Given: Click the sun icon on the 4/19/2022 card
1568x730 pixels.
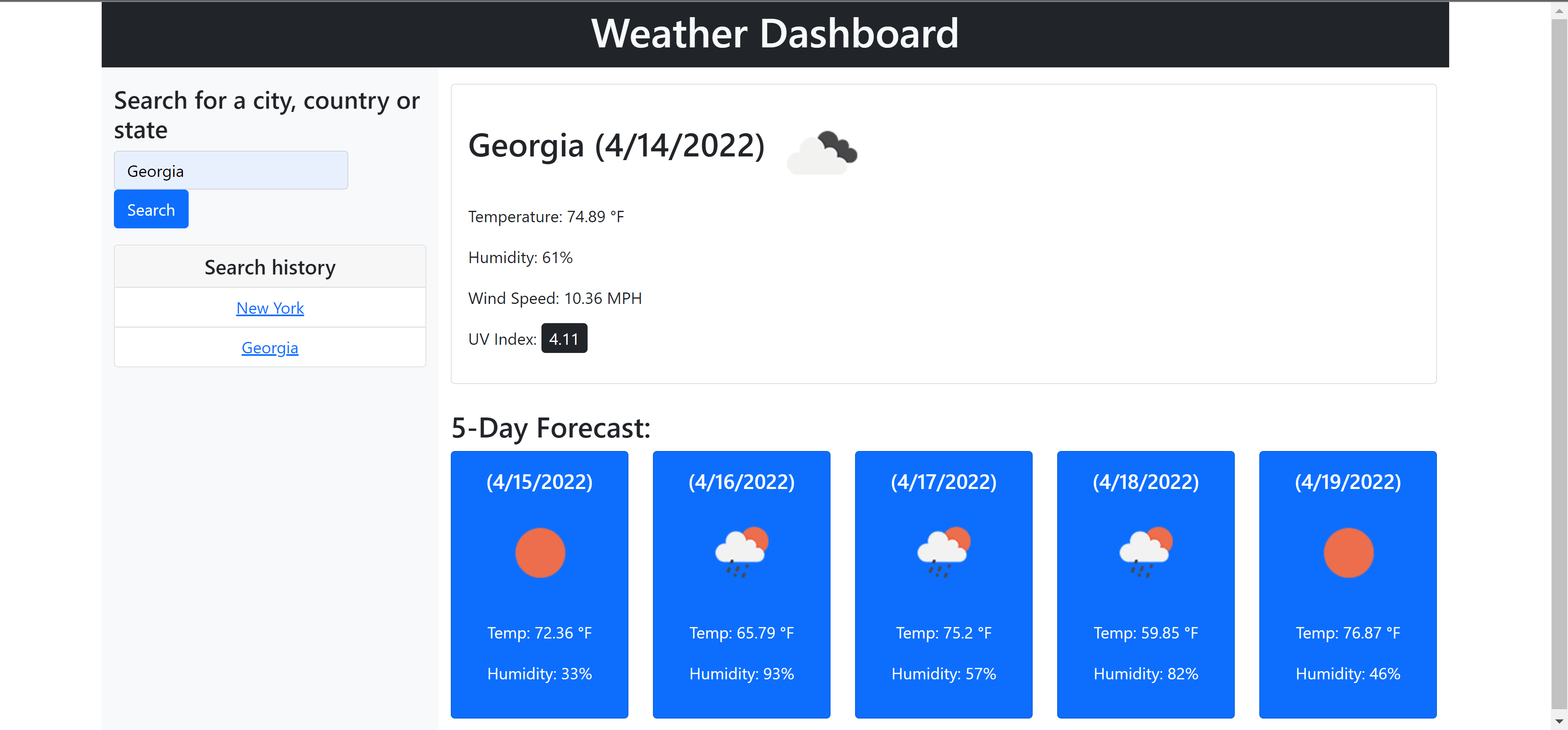Looking at the screenshot, I should click(x=1347, y=552).
